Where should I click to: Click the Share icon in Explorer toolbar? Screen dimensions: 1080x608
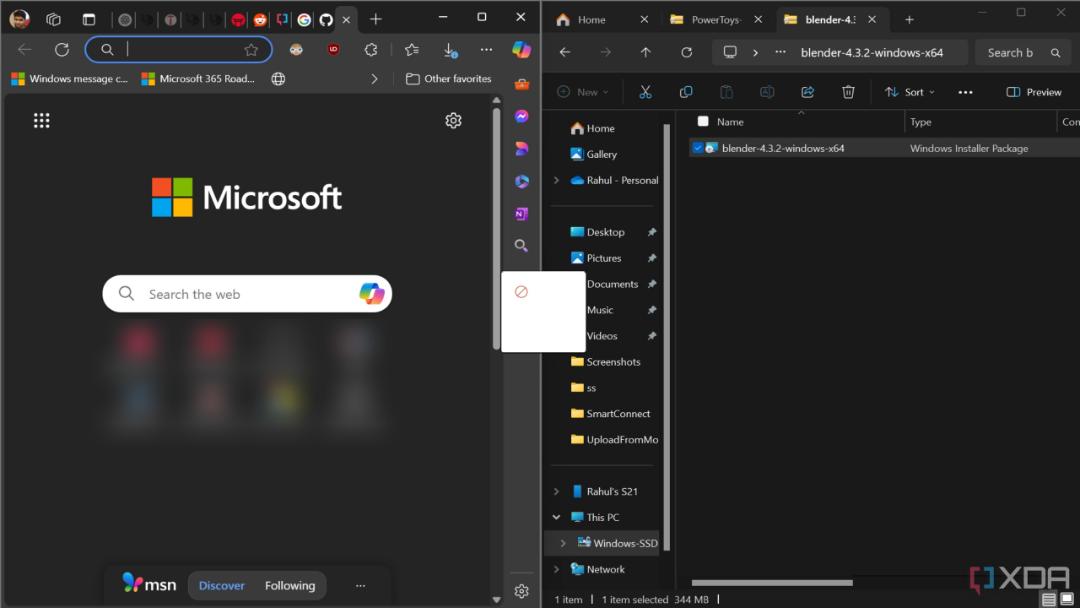807,92
